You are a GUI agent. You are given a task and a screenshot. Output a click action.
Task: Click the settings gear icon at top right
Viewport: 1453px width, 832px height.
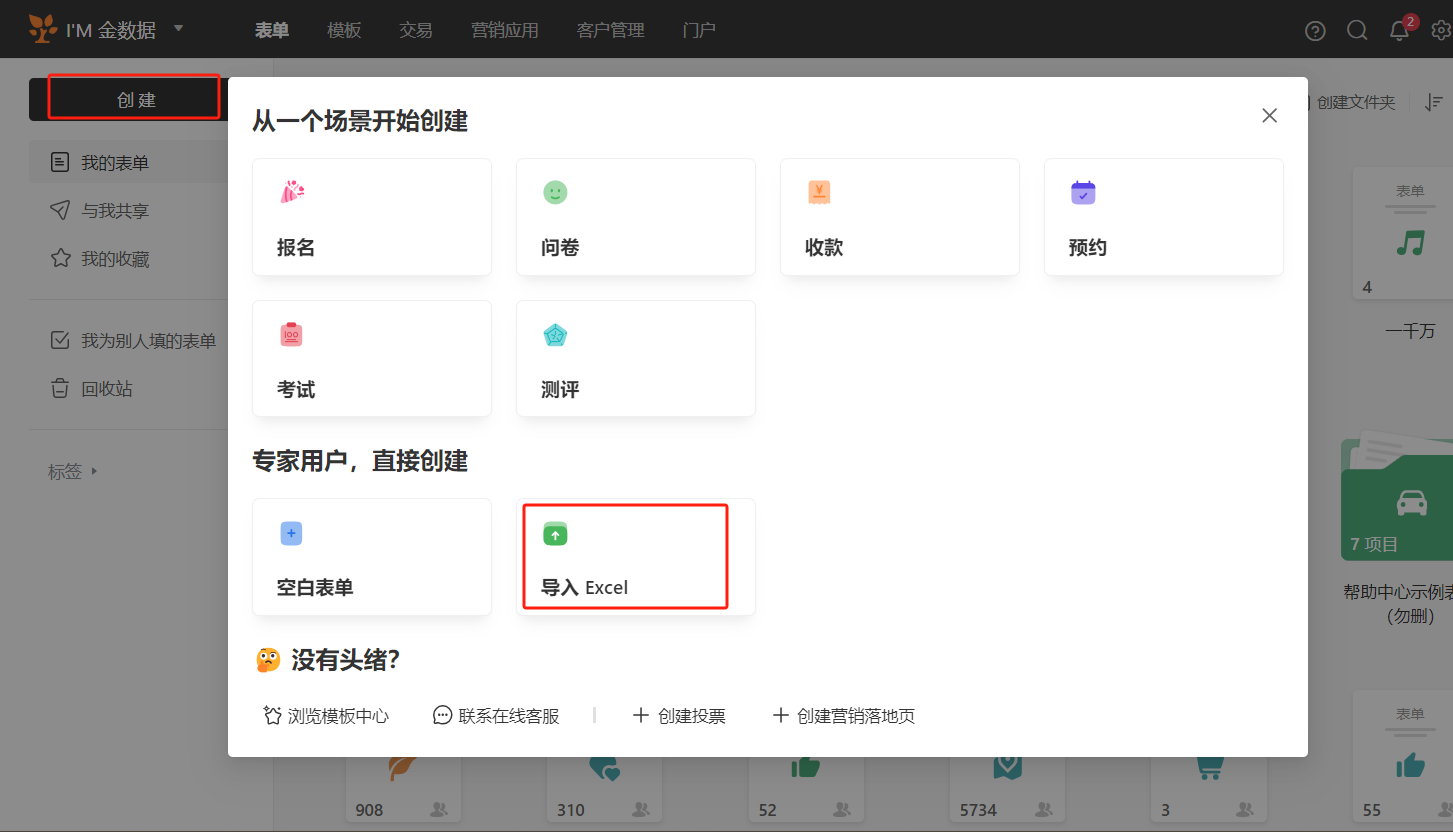pos(1442,31)
